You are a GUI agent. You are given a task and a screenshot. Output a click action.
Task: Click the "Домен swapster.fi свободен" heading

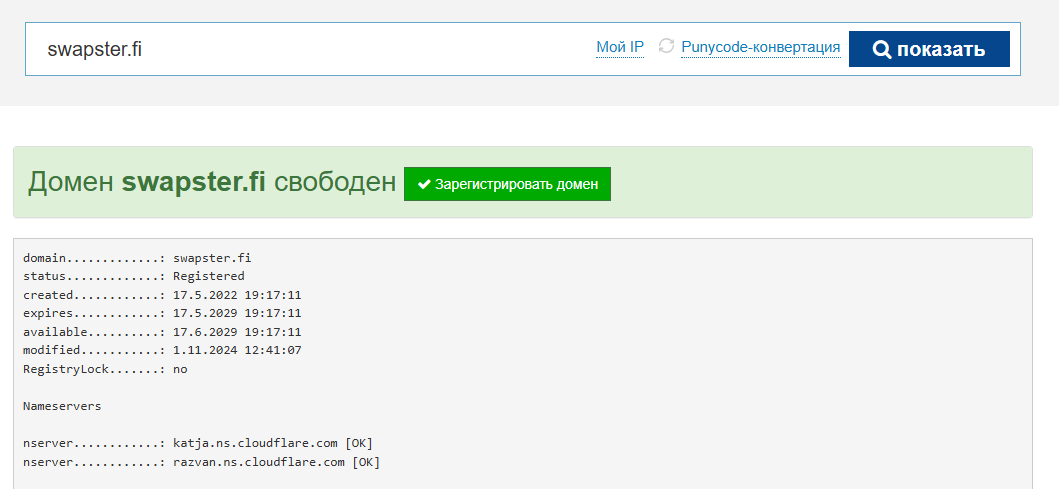211,182
